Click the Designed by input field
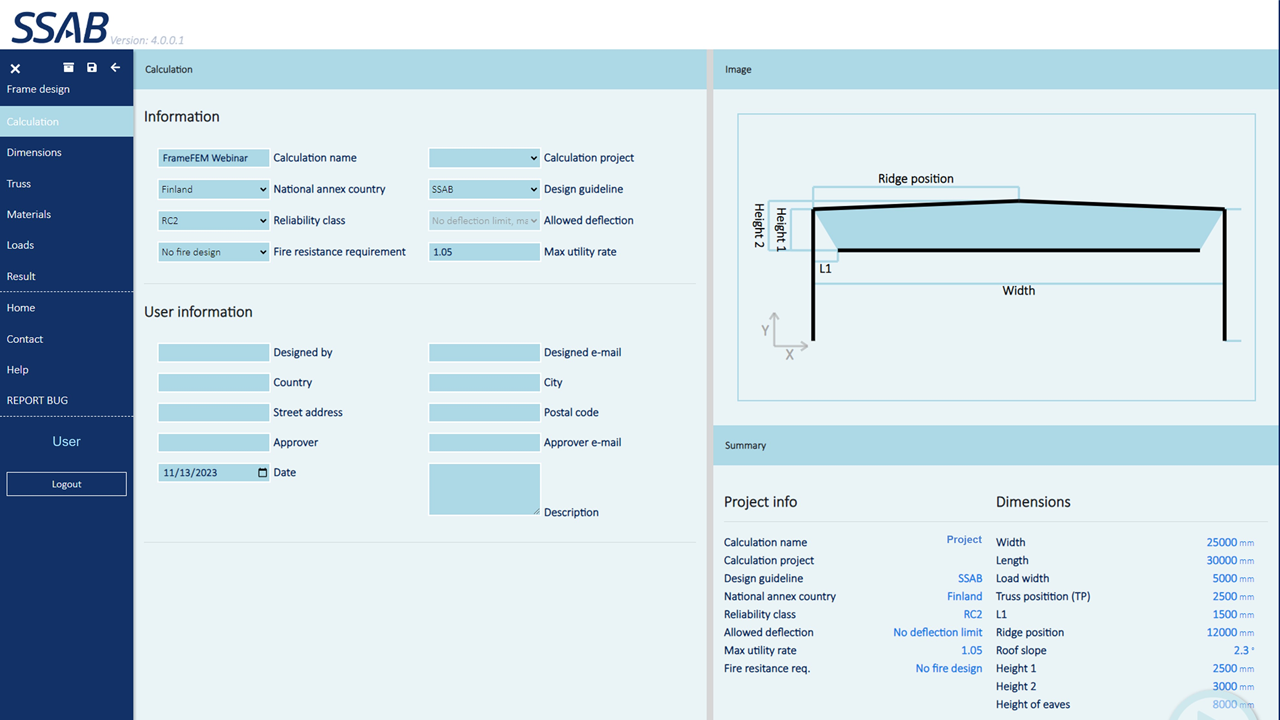Screen dimensions: 1280x720 point(214,353)
